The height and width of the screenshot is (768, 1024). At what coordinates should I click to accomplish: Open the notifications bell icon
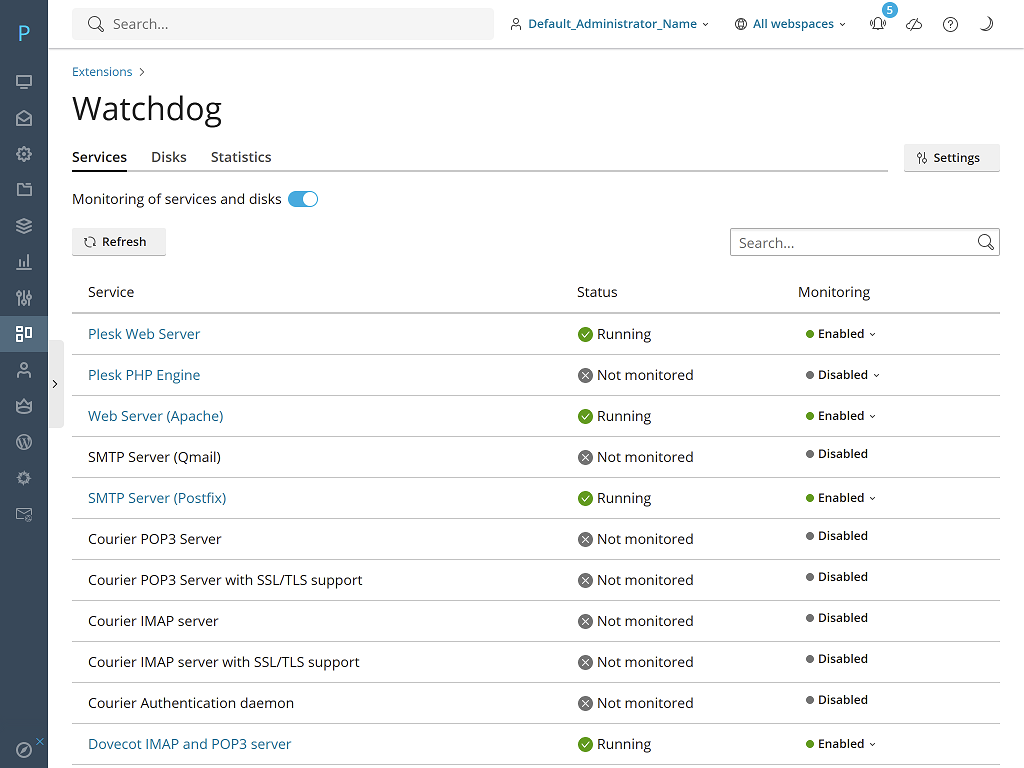[x=878, y=25]
